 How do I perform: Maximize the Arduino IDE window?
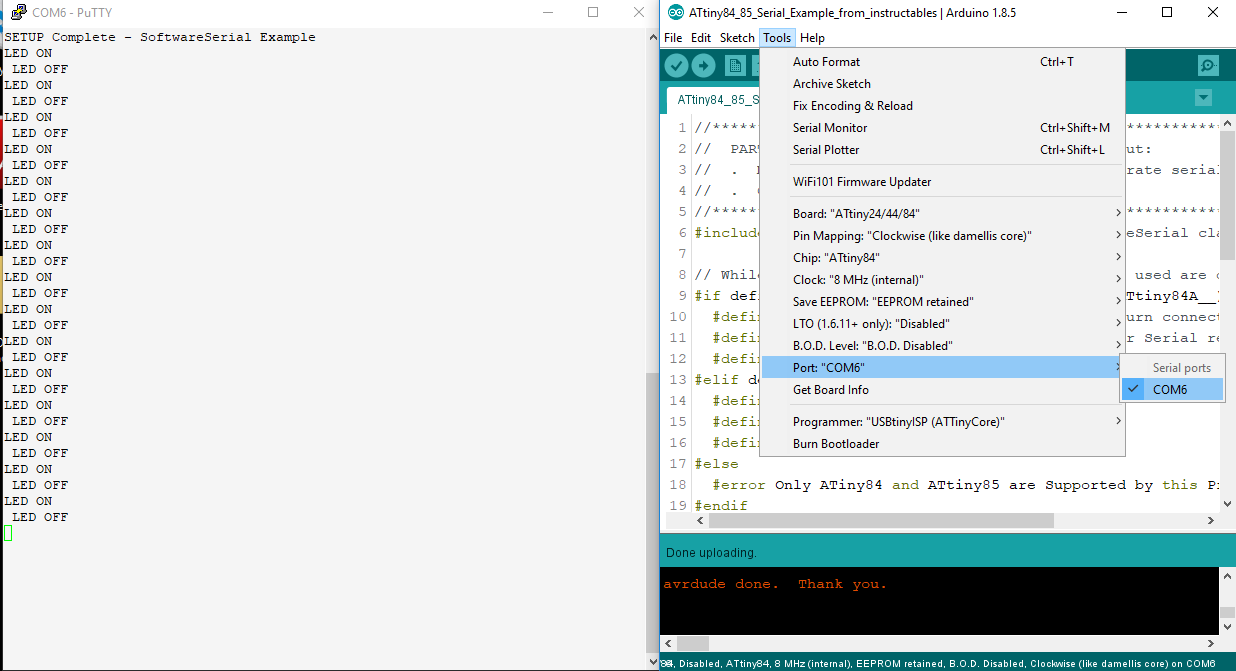tap(1167, 13)
